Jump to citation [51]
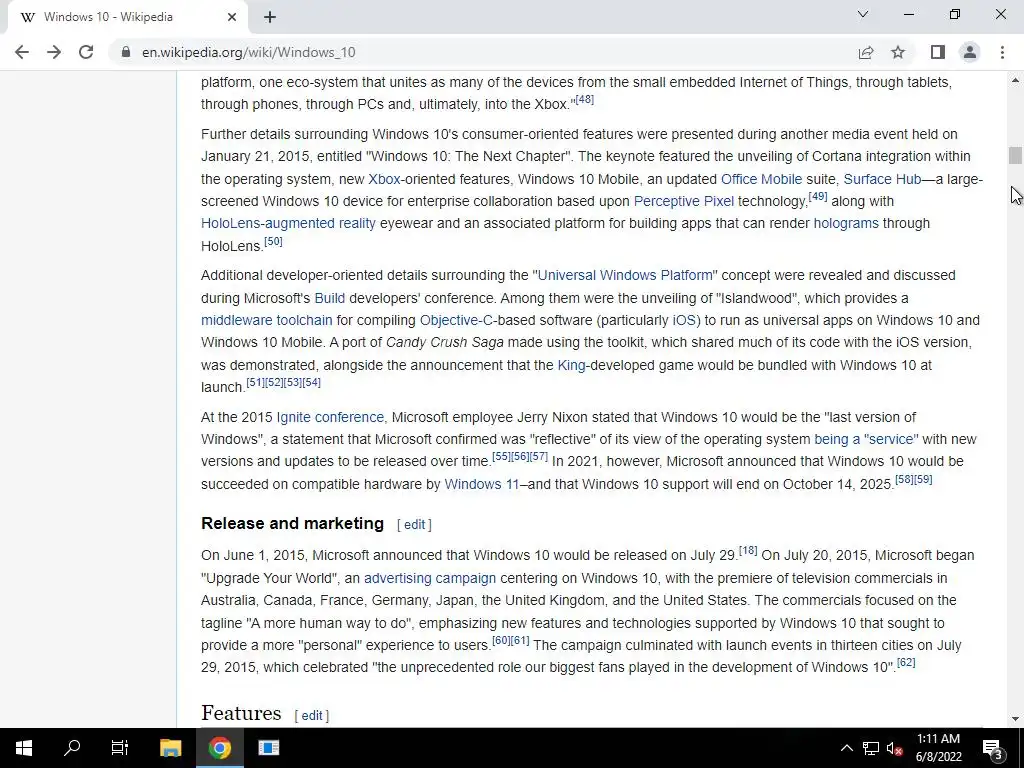This screenshot has height=768, width=1024. point(255,382)
